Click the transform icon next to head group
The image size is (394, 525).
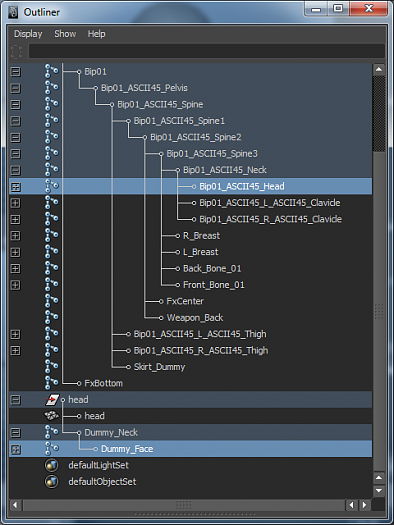pyautogui.click(x=52, y=399)
